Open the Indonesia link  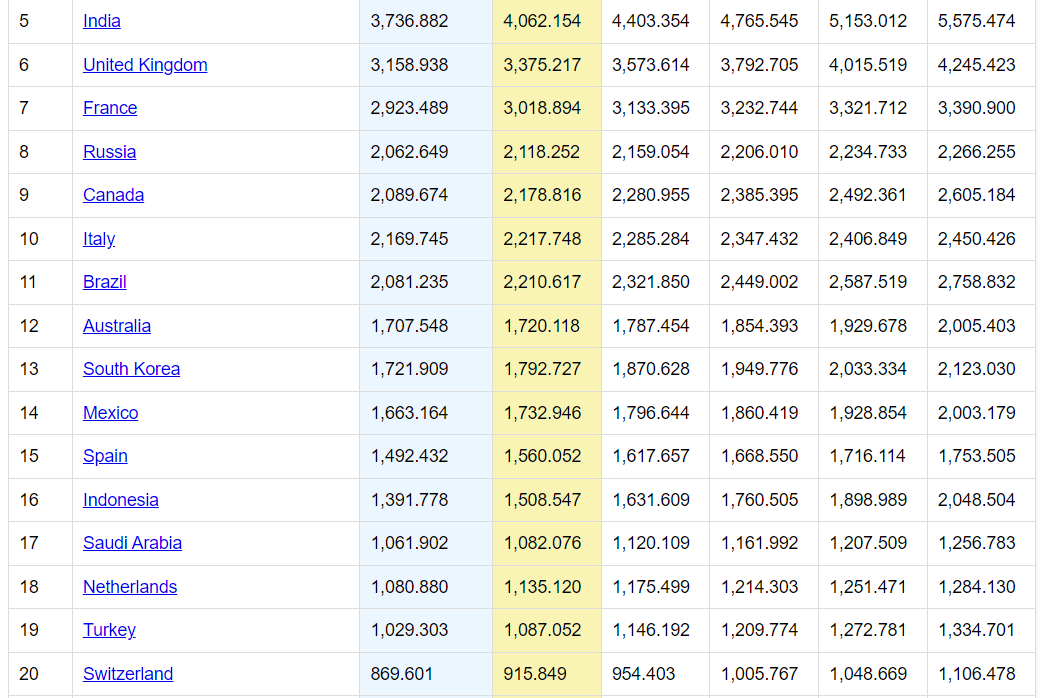click(x=121, y=500)
